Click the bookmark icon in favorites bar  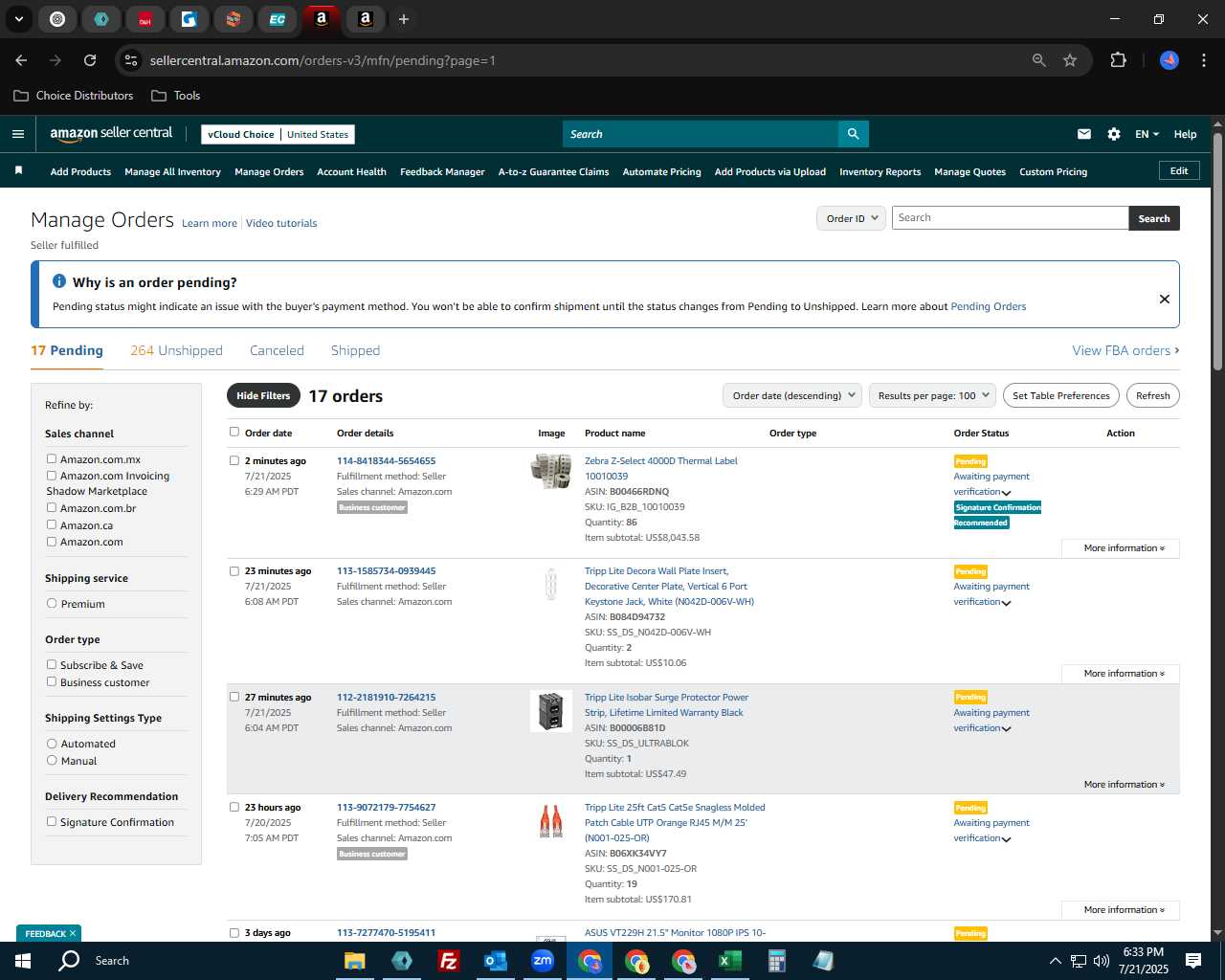(x=18, y=170)
